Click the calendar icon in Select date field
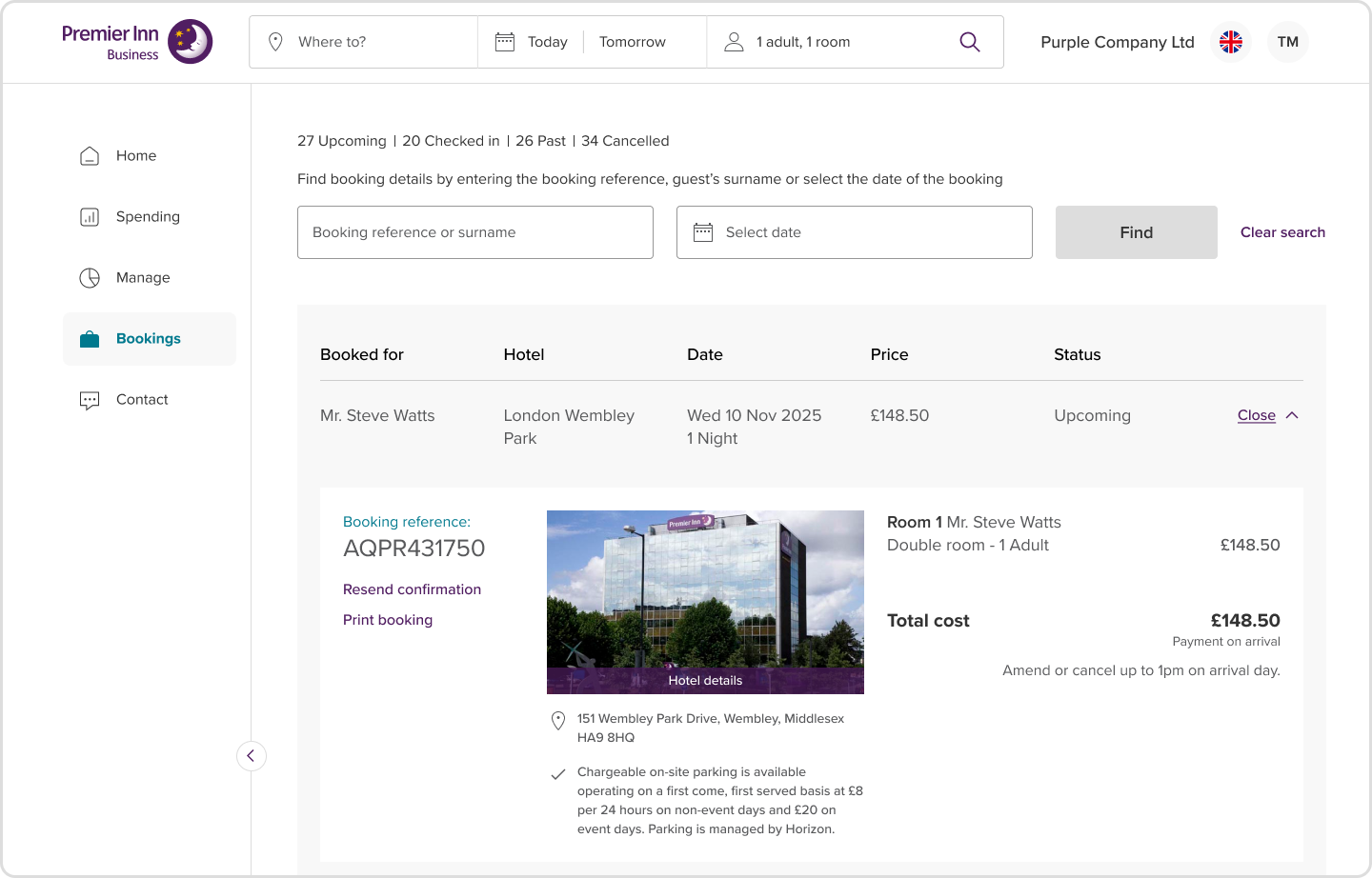1372x878 pixels. (x=703, y=232)
